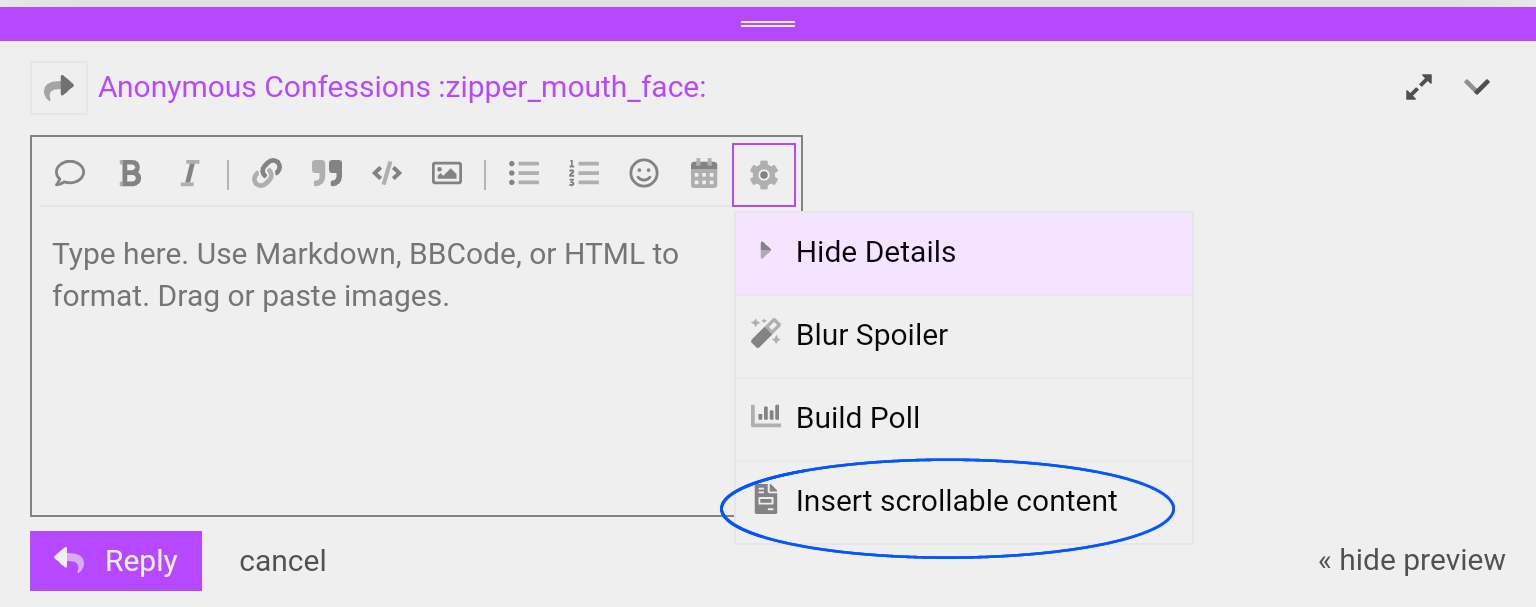This screenshot has width=1536, height=607.
Task: Insert preformatted code block
Action: [x=387, y=174]
